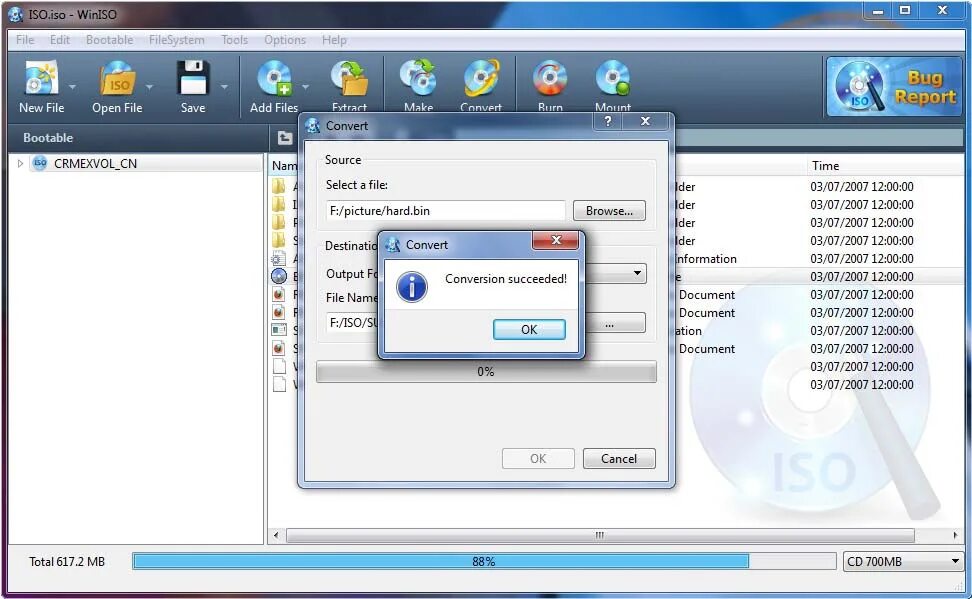This screenshot has height=599, width=972.
Task: Open the File menu
Action: (x=25, y=40)
